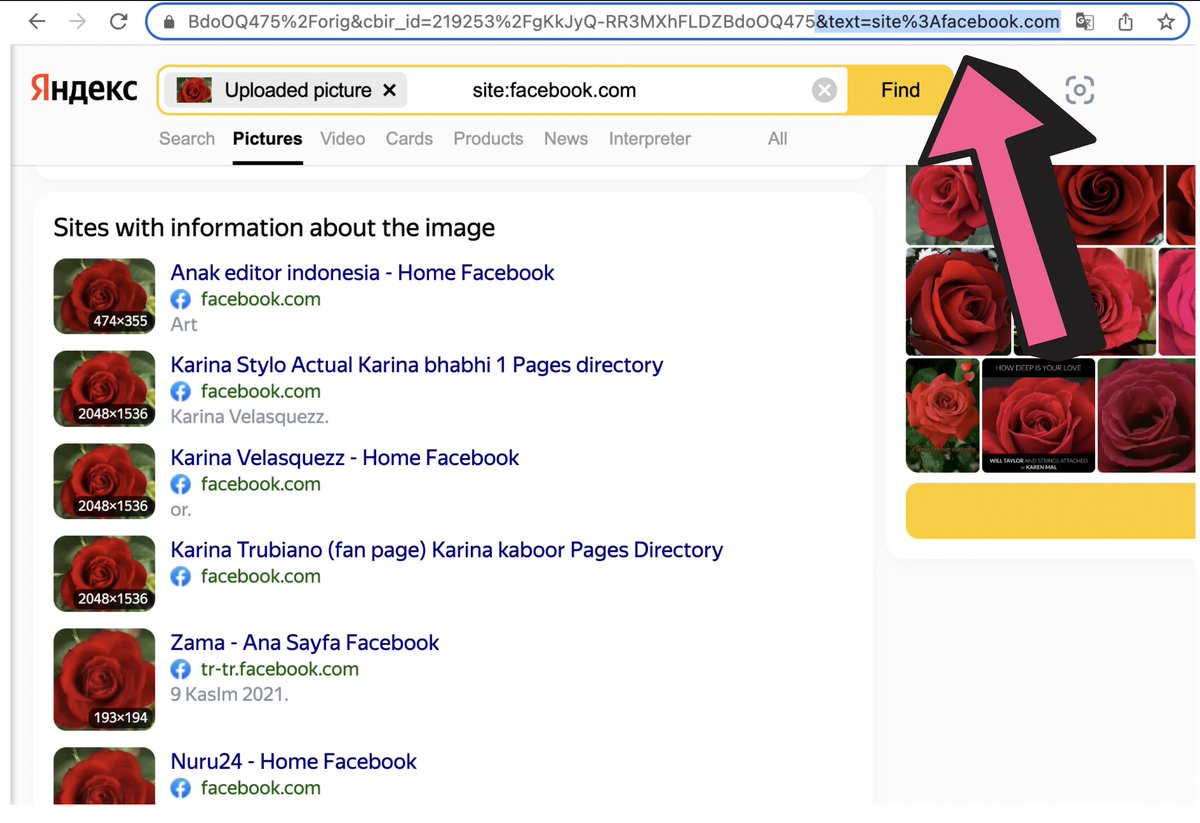This screenshot has height=823, width=1200.
Task: Open the image search camera icon
Action: pyautogui.click(x=1079, y=90)
